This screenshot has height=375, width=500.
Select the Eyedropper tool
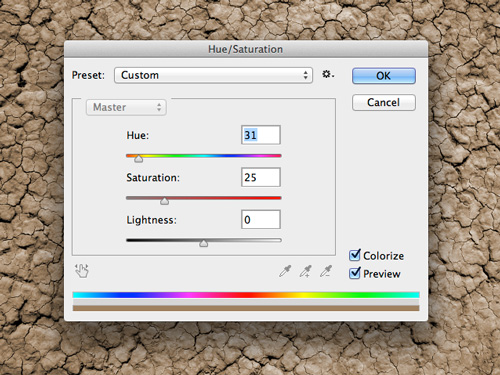285,271
